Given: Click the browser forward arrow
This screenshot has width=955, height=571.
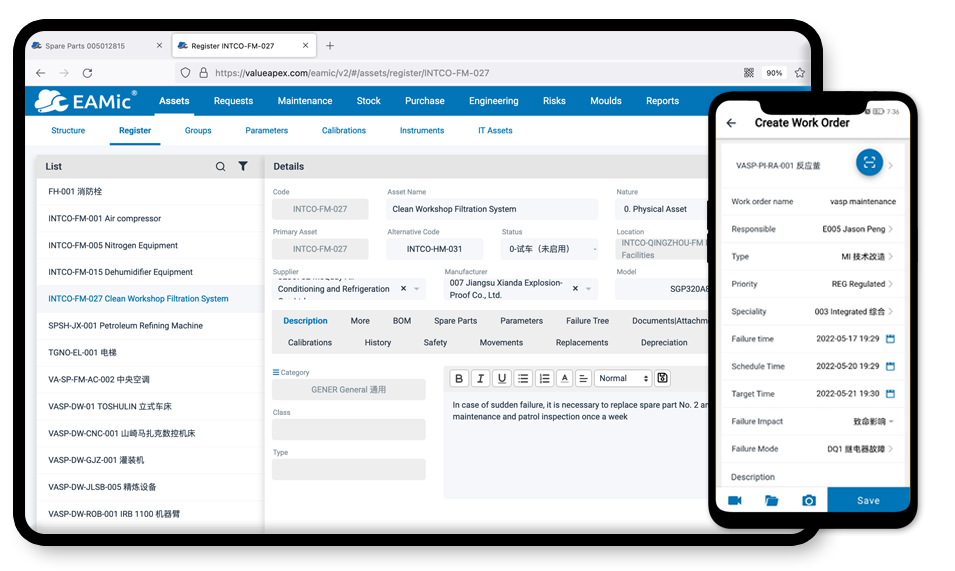Looking at the screenshot, I should click(x=64, y=73).
